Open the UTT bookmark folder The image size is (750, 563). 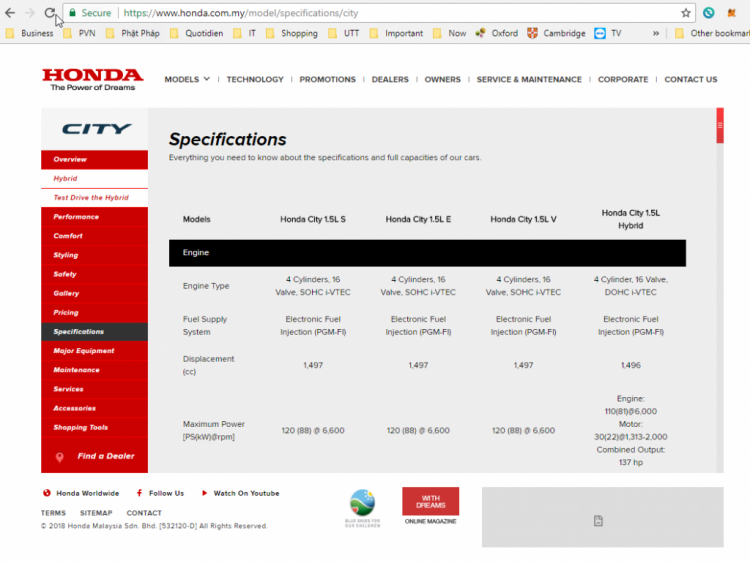[343, 33]
